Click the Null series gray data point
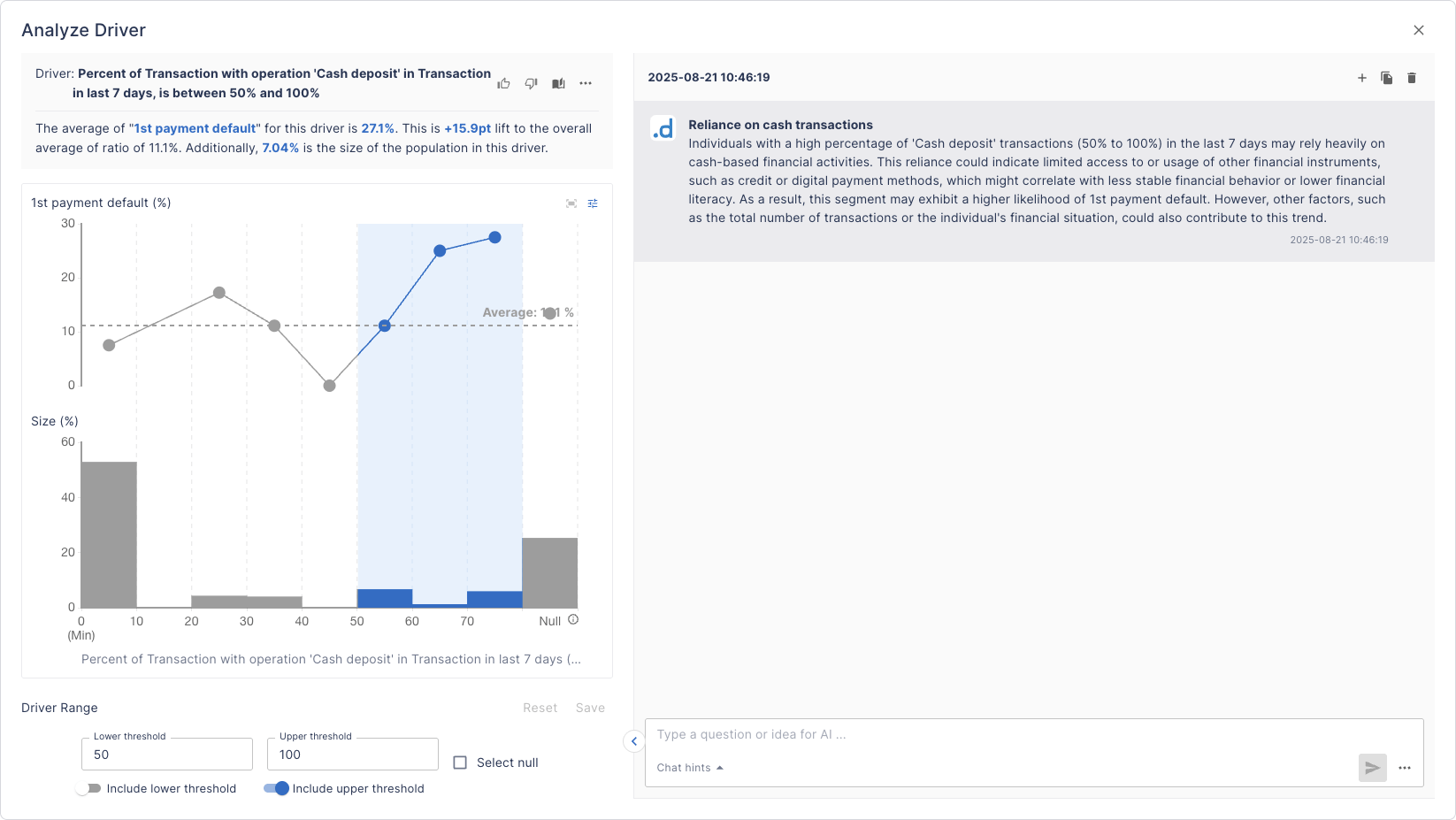The width and height of the screenshot is (1456, 820). 550,313
